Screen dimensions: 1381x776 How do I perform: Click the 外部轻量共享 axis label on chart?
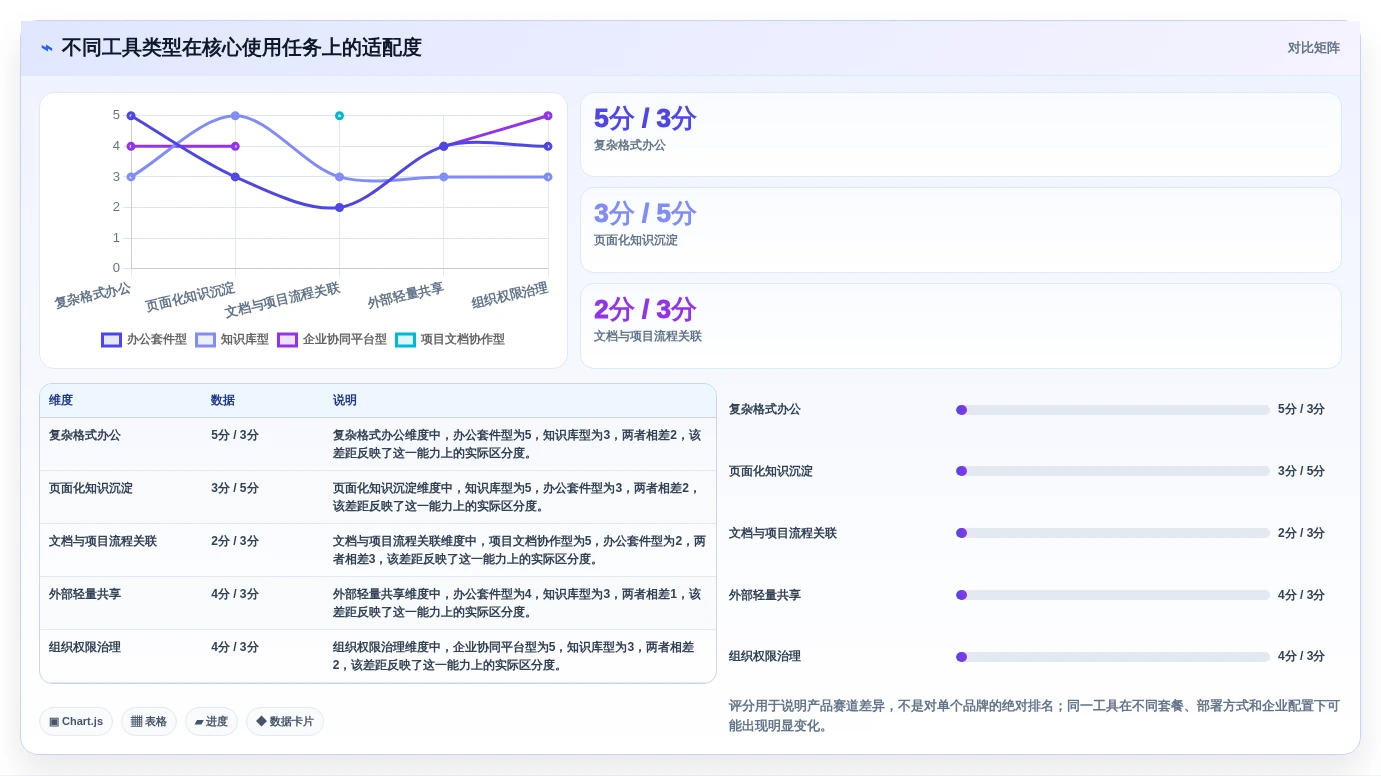[x=405, y=295]
